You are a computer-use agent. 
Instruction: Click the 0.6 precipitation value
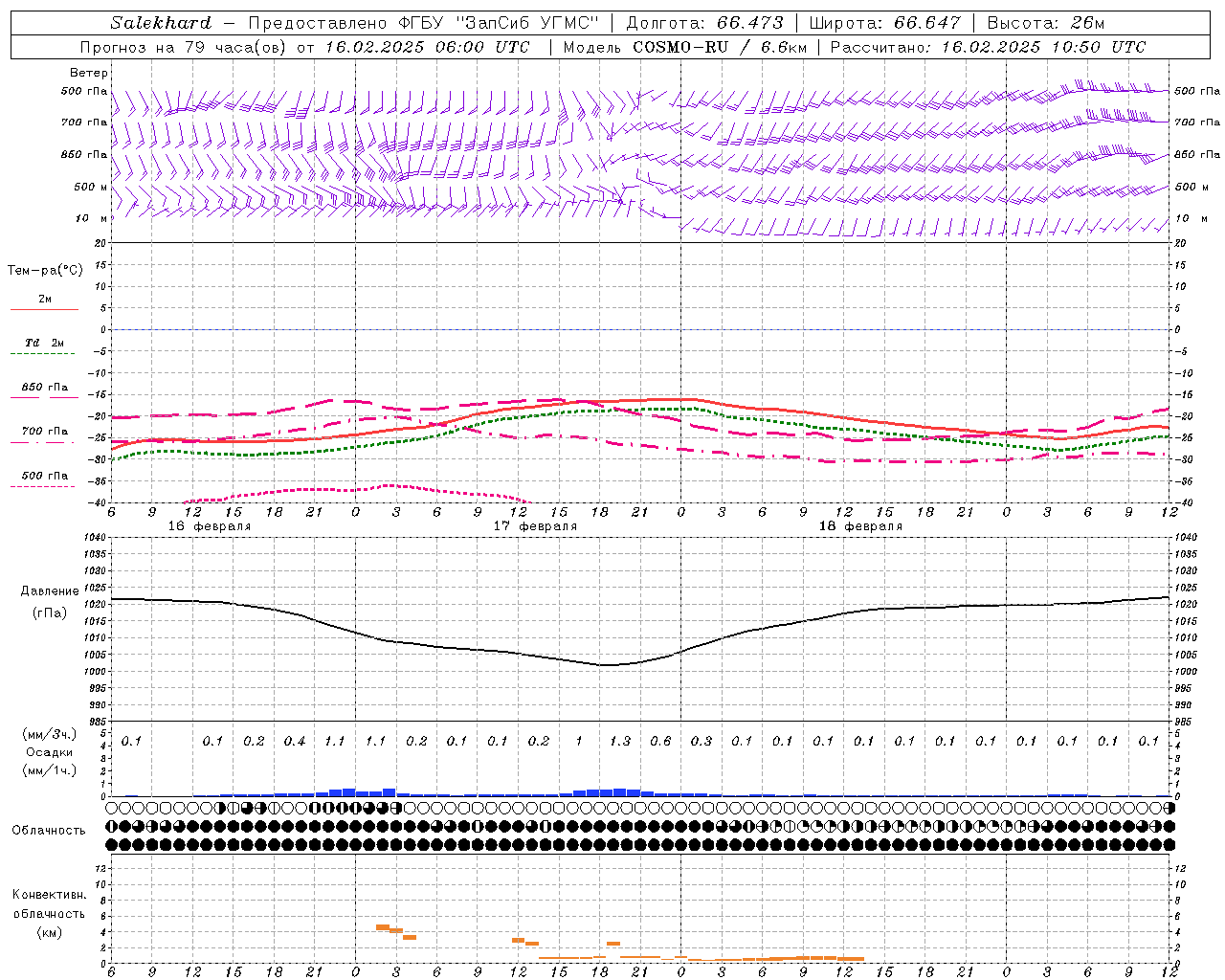tap(661, 742)
